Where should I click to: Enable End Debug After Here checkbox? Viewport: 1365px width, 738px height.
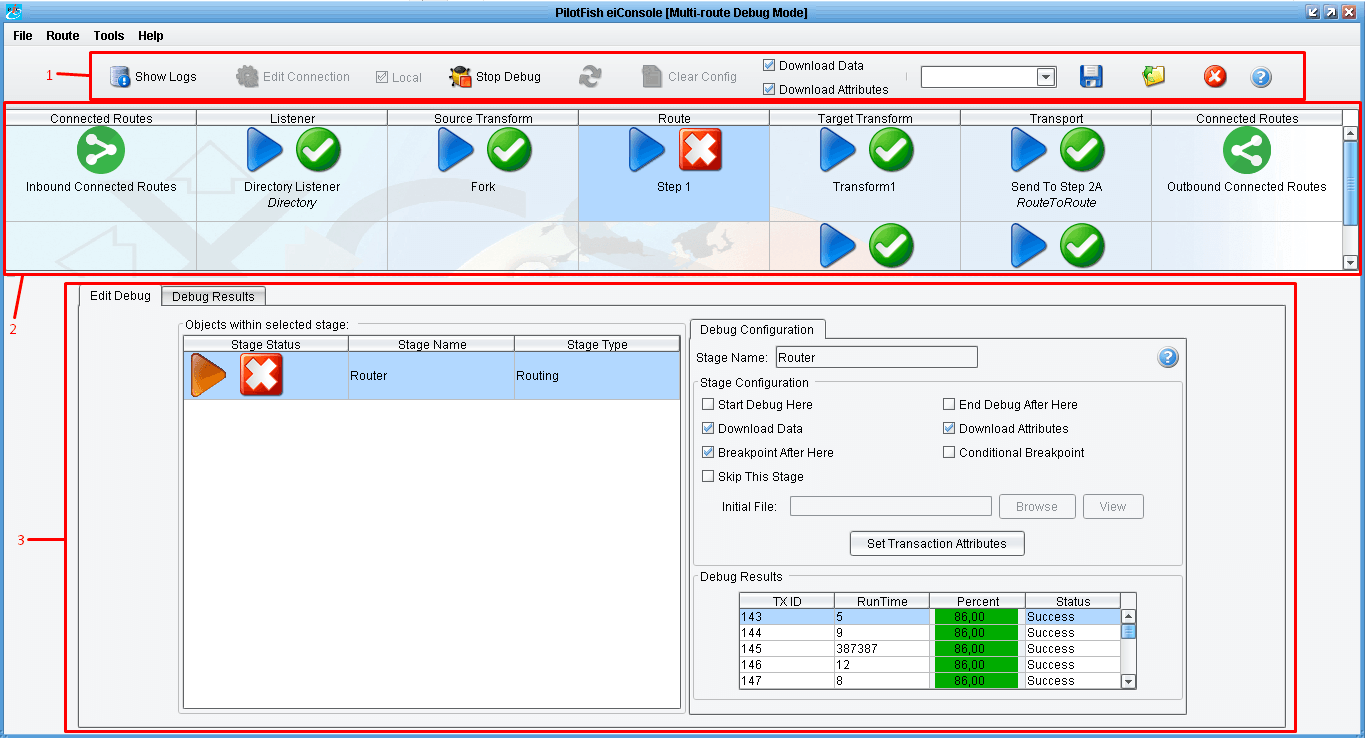click(x=949, y=405)
